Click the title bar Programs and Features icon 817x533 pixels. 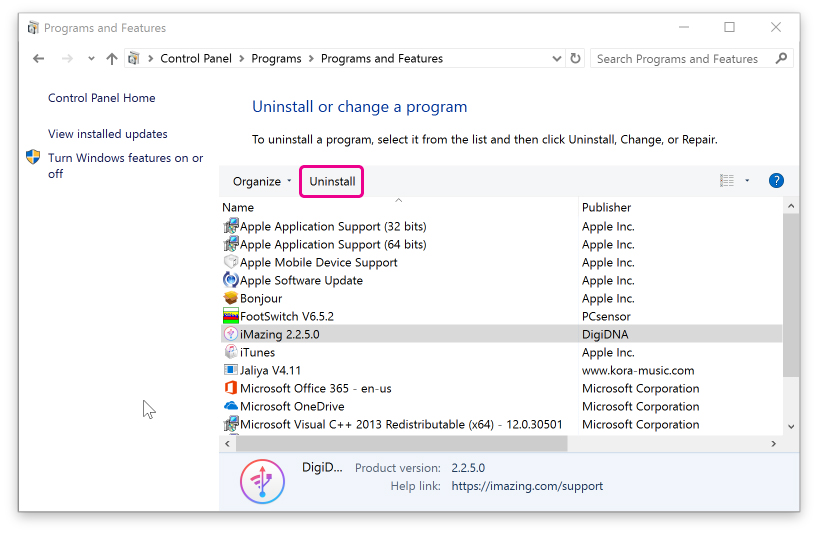tap(33, 28)
